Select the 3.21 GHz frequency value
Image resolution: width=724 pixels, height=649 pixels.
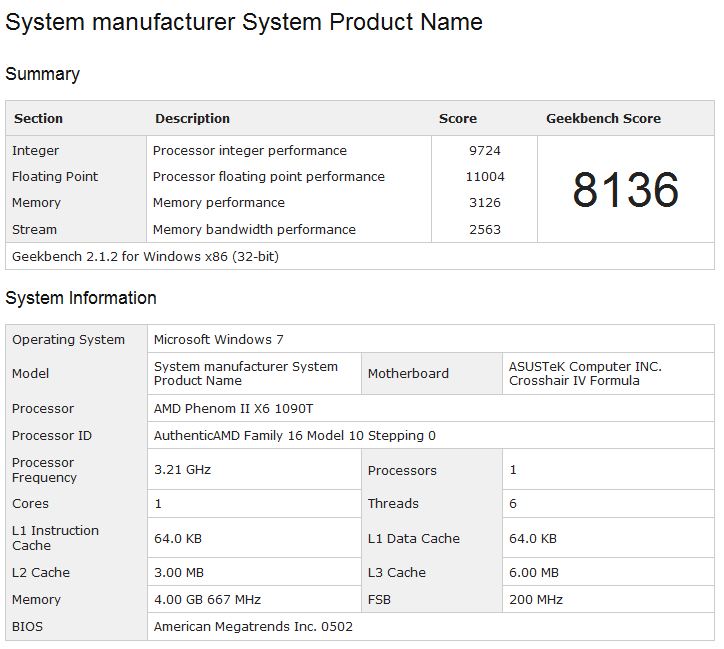point(182,470)
